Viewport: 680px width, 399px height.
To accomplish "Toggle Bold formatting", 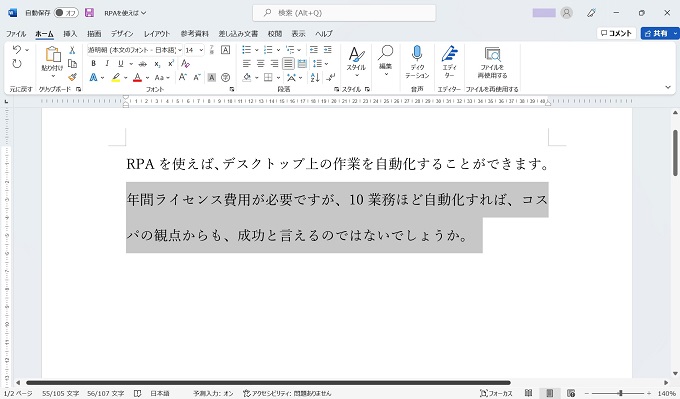I will pyautogui.click(x=93, y=64).
